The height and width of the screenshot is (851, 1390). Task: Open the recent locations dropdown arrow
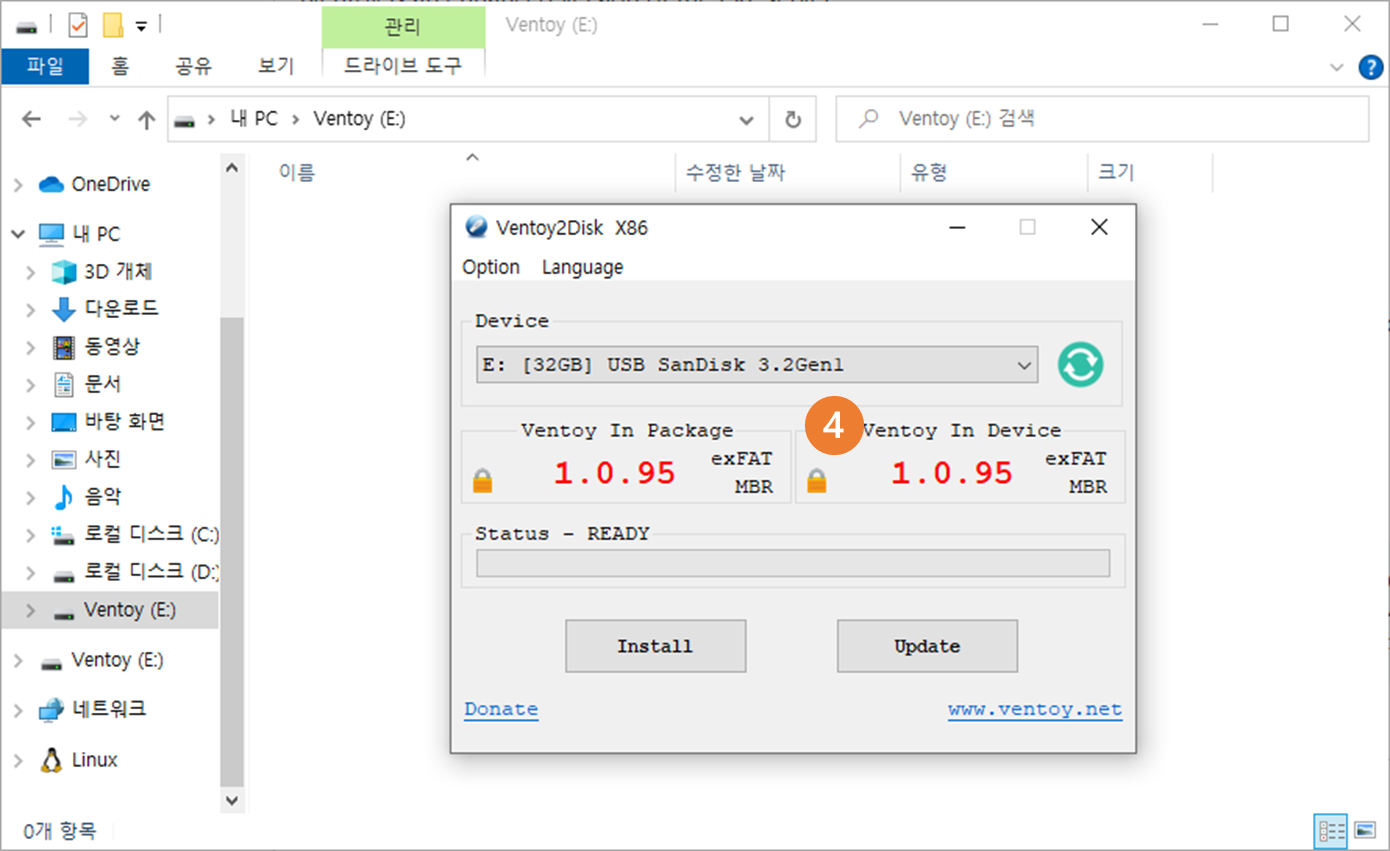tap(114, 118)
